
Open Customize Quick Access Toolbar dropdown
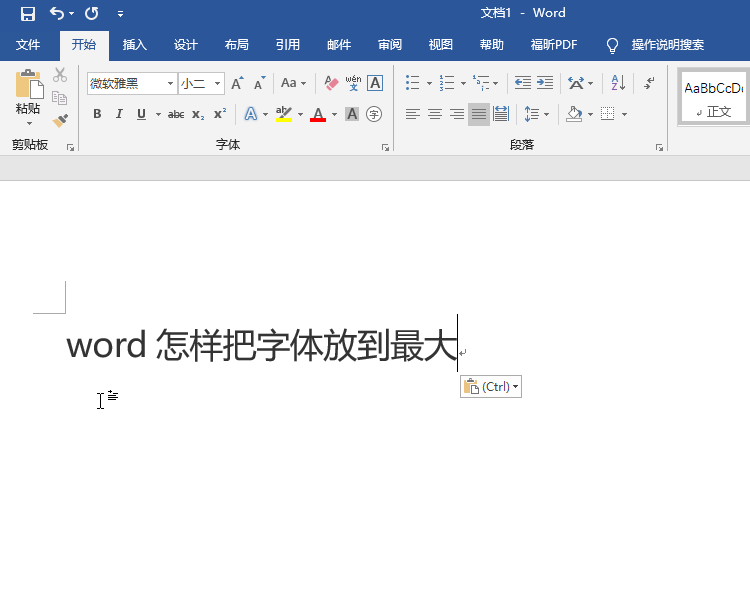(x=121, y=14)
